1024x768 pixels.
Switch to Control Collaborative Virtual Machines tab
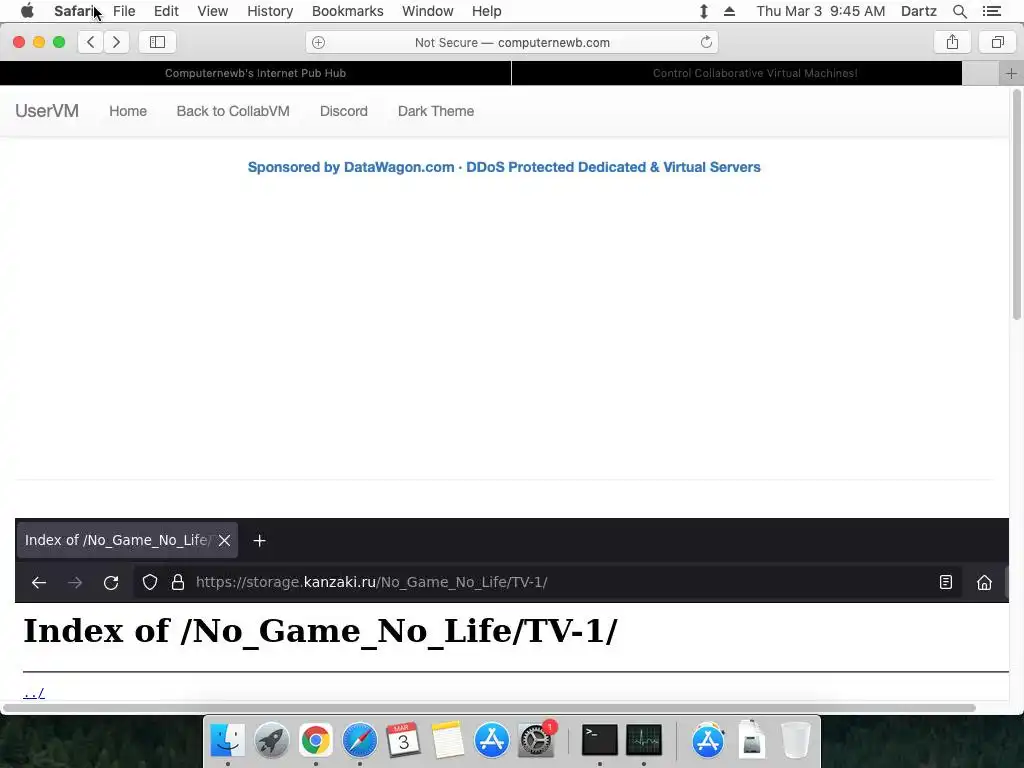click(737, 73)
